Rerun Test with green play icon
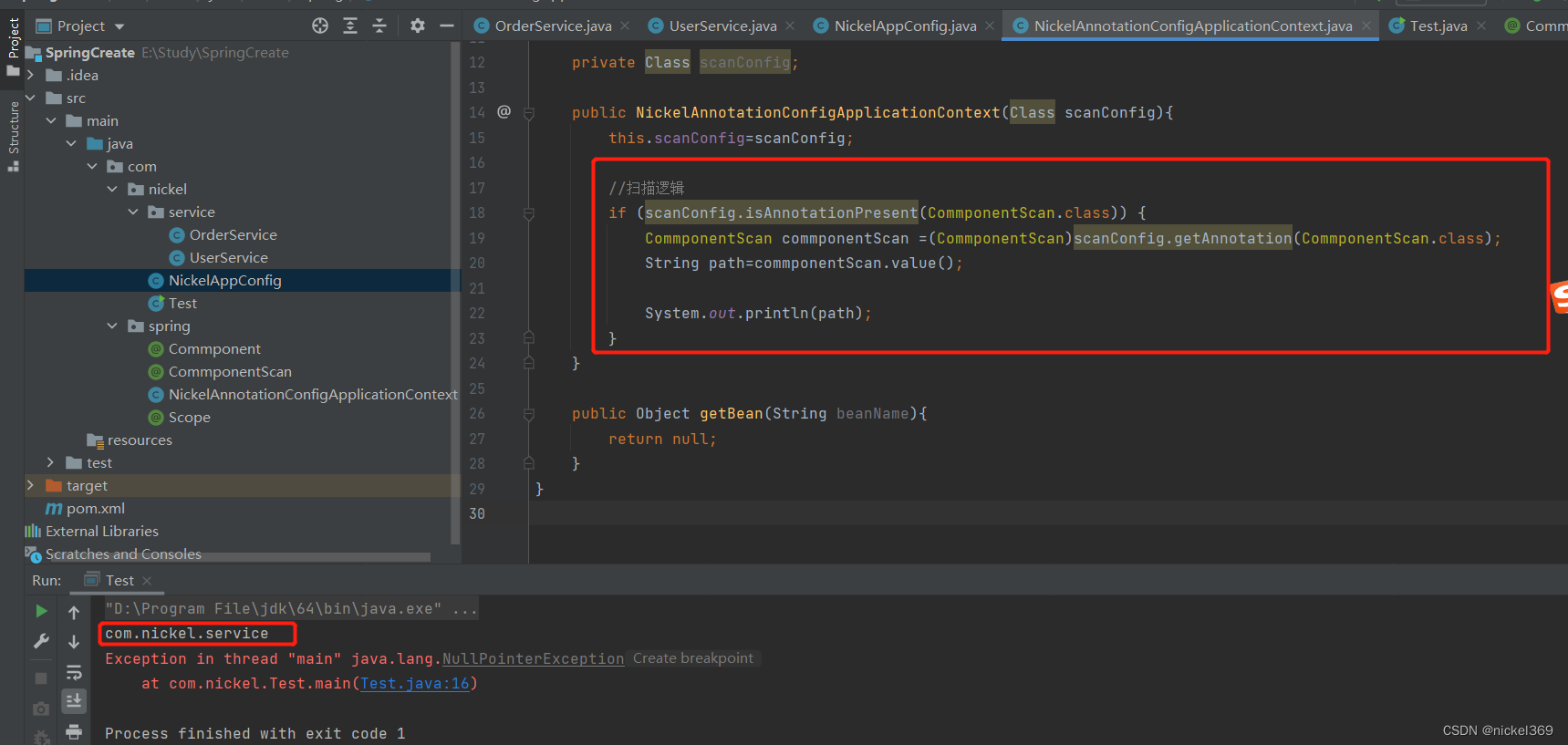 point(41,611)
